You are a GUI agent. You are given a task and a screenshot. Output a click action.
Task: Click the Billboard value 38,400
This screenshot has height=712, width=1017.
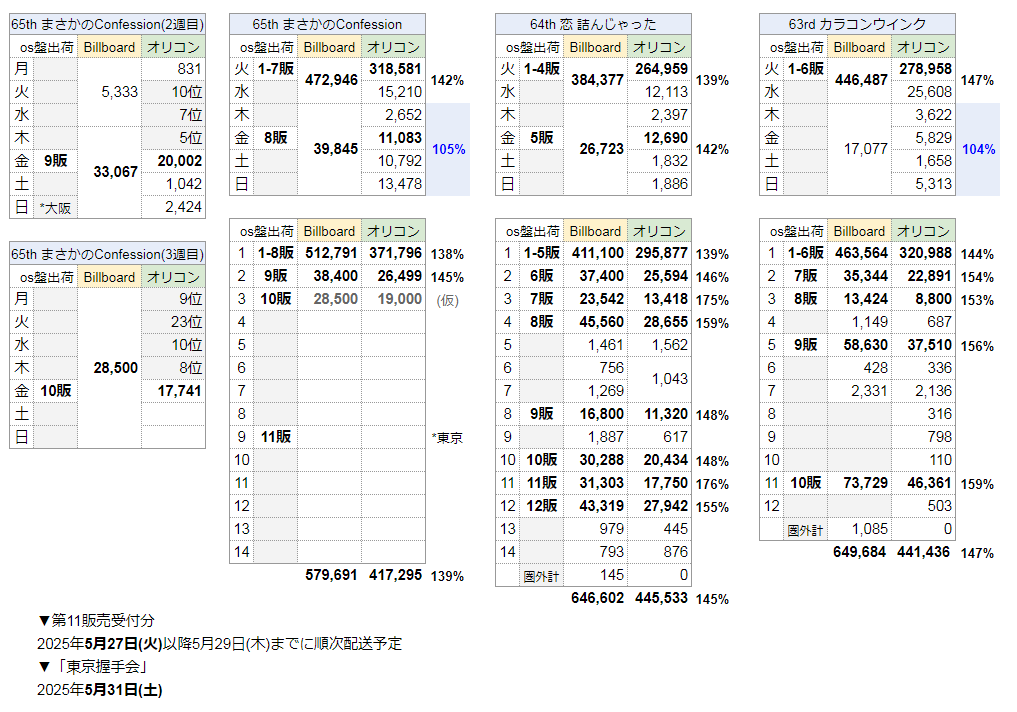pos(335,276)
